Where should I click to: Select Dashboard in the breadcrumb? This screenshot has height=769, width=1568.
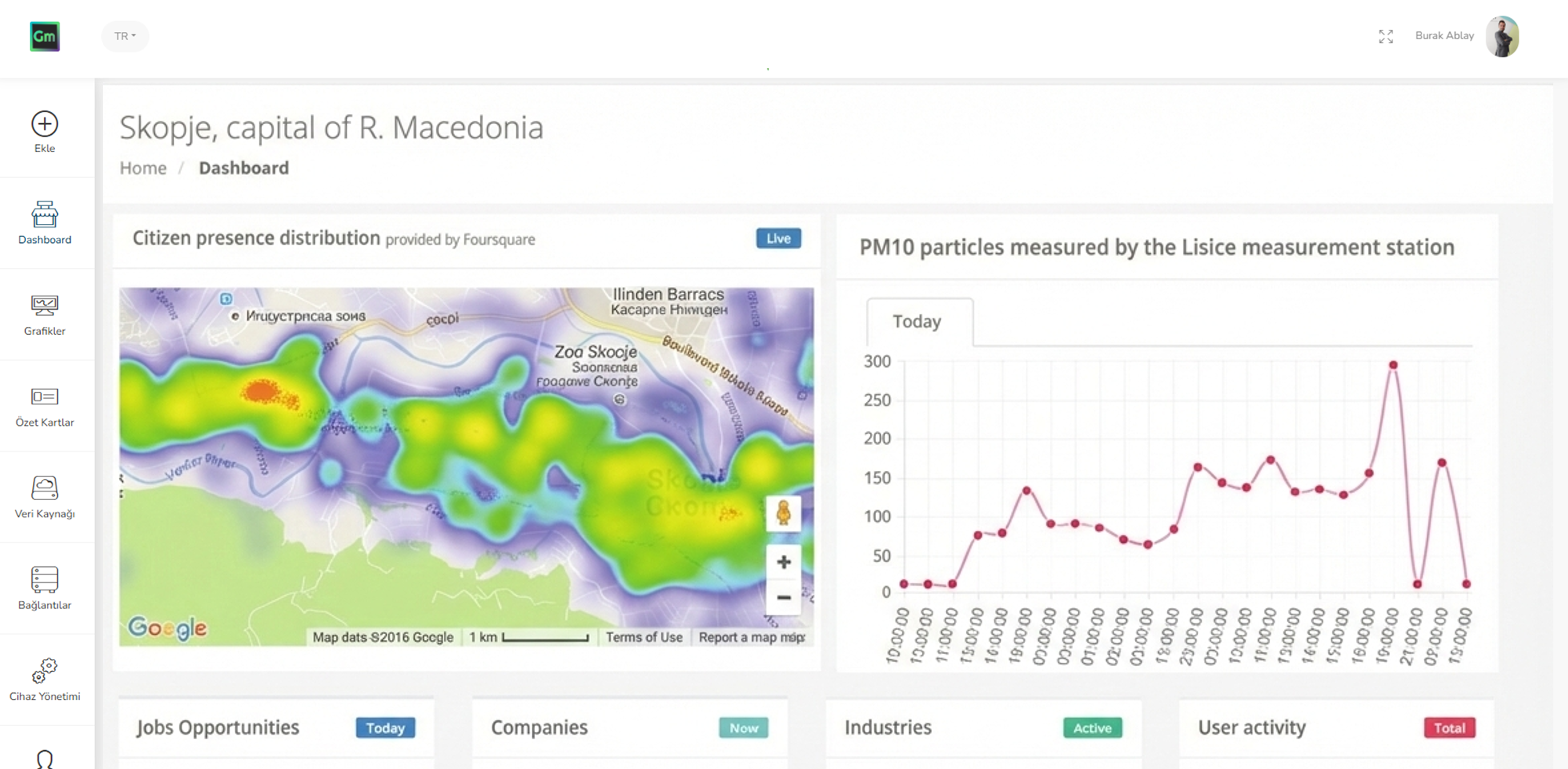pyautogui.click(x=243, y=168)
